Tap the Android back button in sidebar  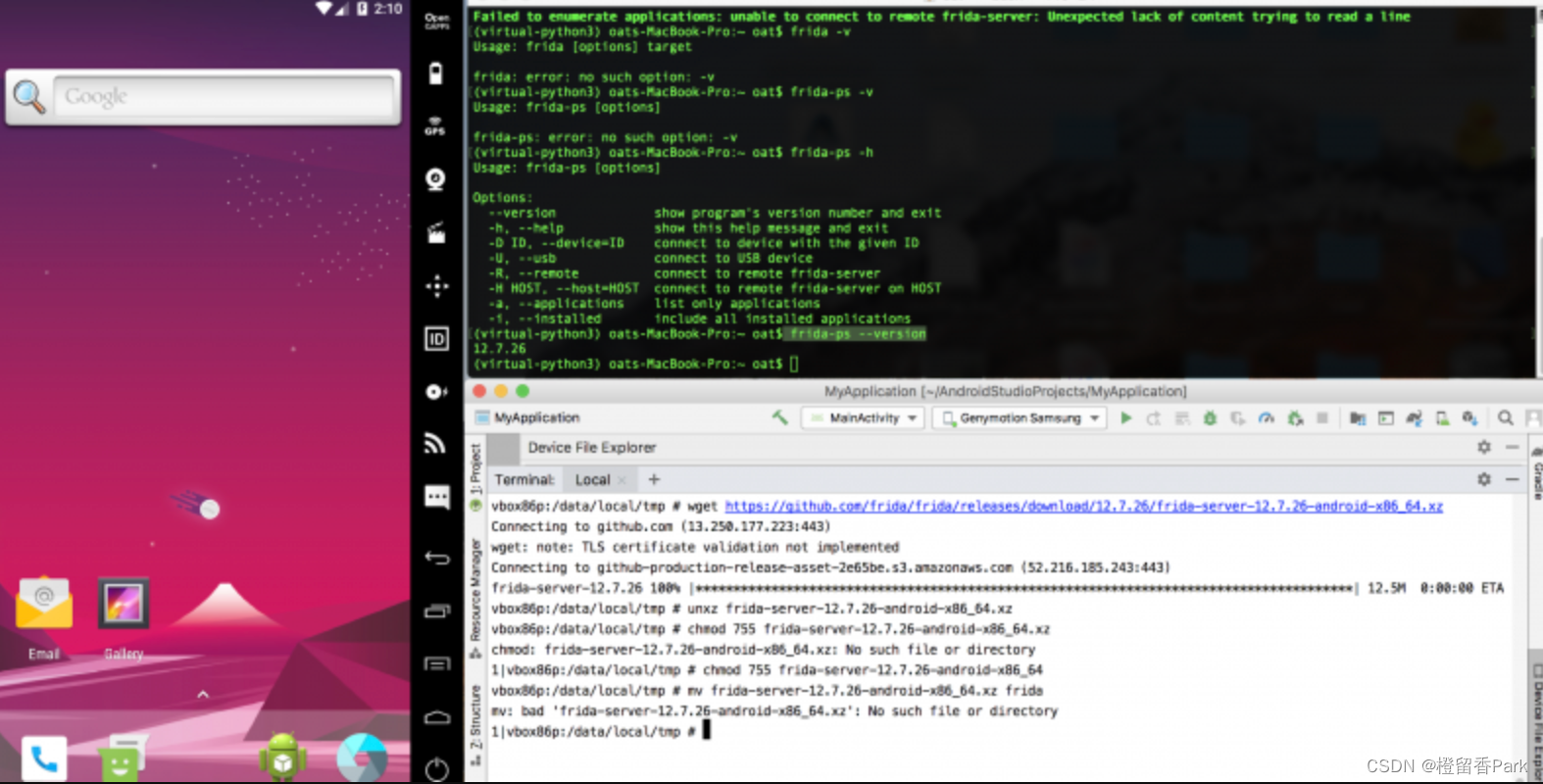click(x=436, y=559)
